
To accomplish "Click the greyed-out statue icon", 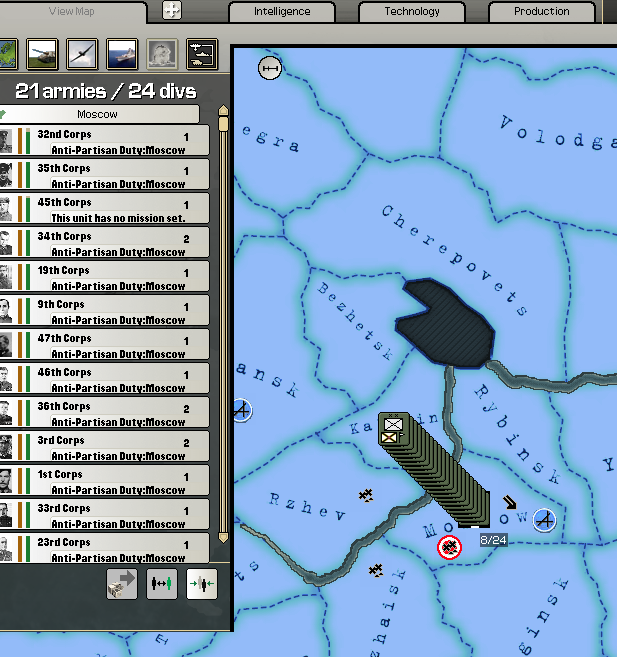I will [x=162, y=54].
